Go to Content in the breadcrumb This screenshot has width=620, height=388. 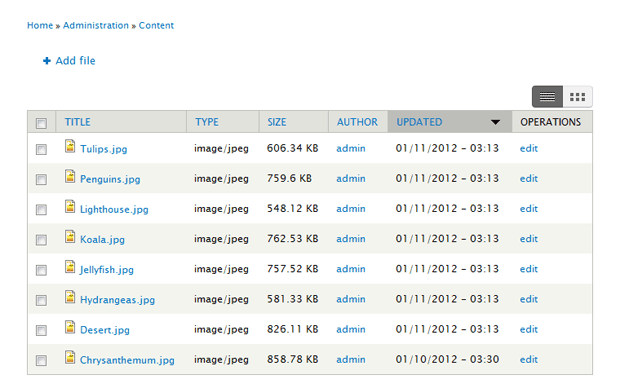click(x=156, y=25)
